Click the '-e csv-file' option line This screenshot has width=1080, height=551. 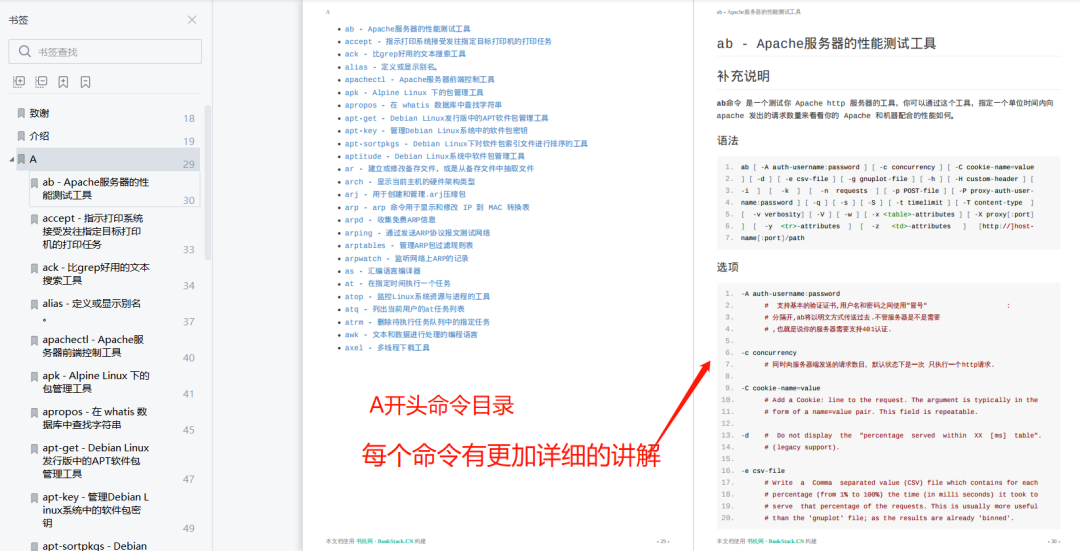pos(762,471)
